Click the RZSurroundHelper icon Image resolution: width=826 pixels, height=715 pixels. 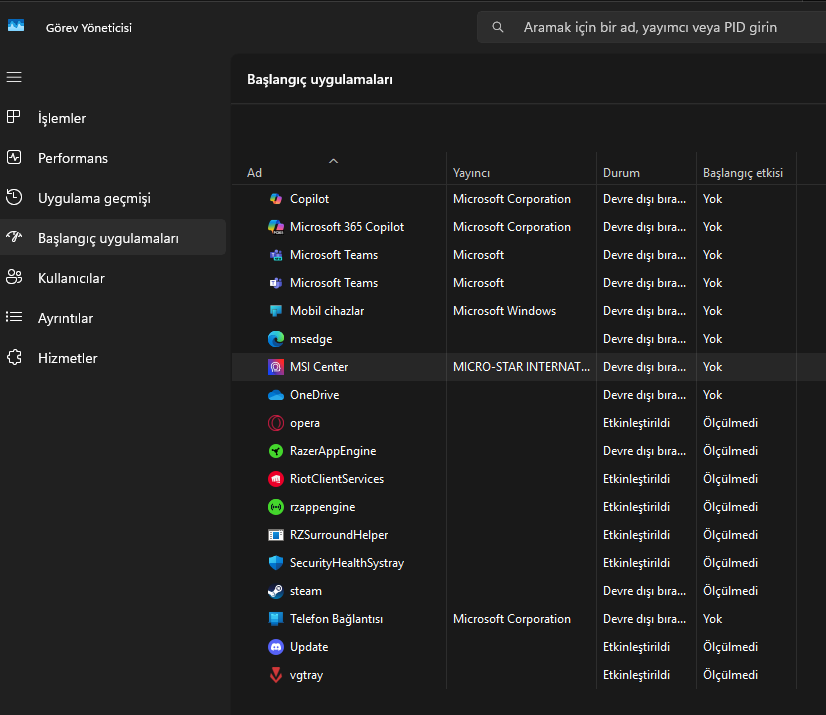click(276, 535)
